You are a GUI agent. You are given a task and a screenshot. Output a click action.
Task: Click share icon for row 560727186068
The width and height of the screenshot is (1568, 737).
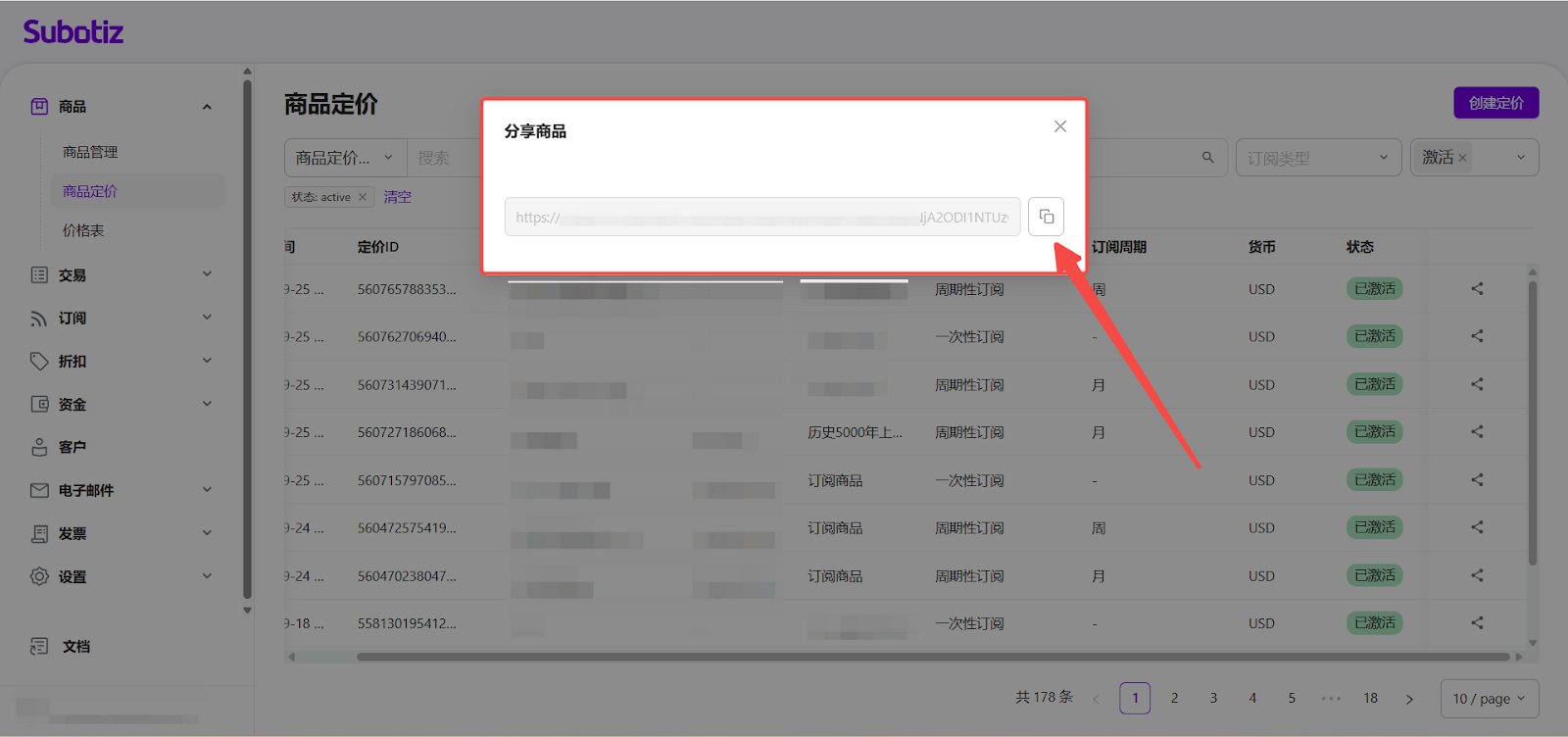point(1477,432)
